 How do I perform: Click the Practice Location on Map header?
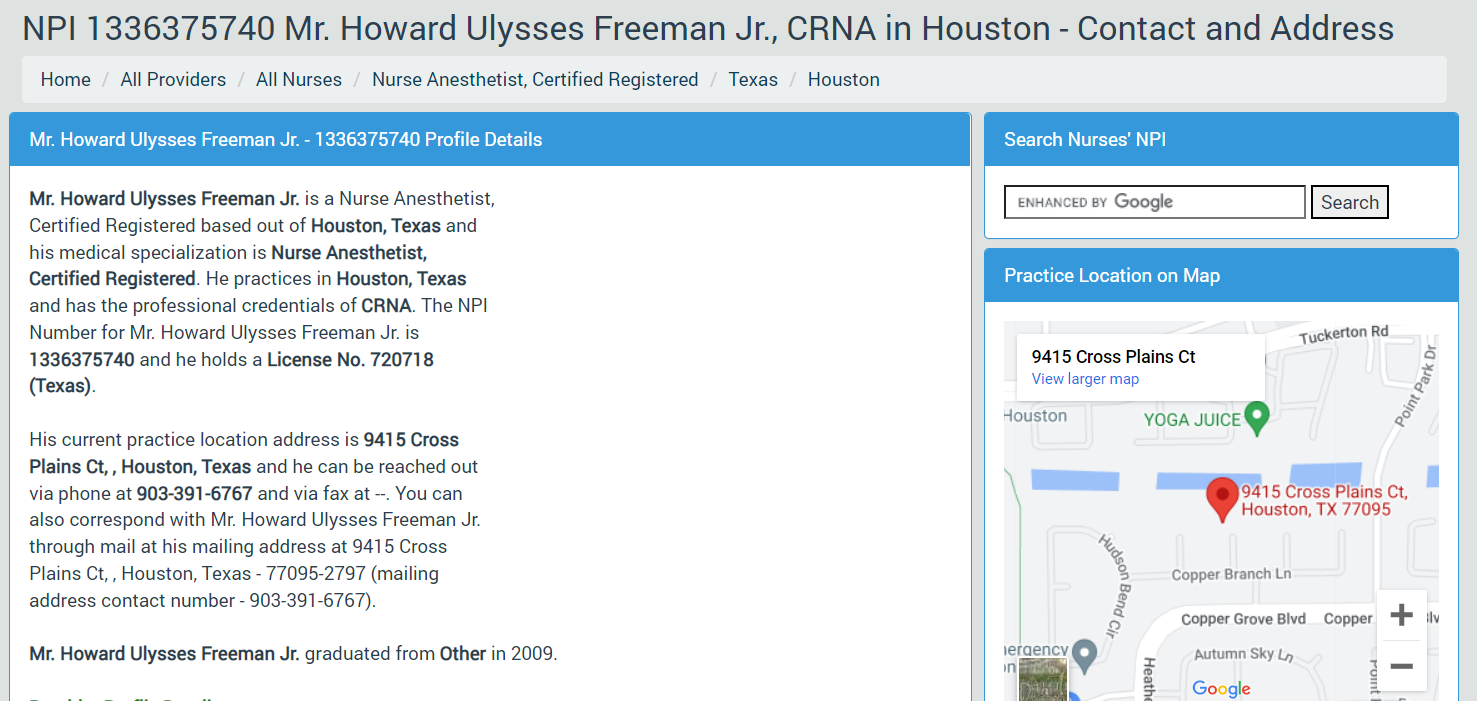click(1221, 275)
